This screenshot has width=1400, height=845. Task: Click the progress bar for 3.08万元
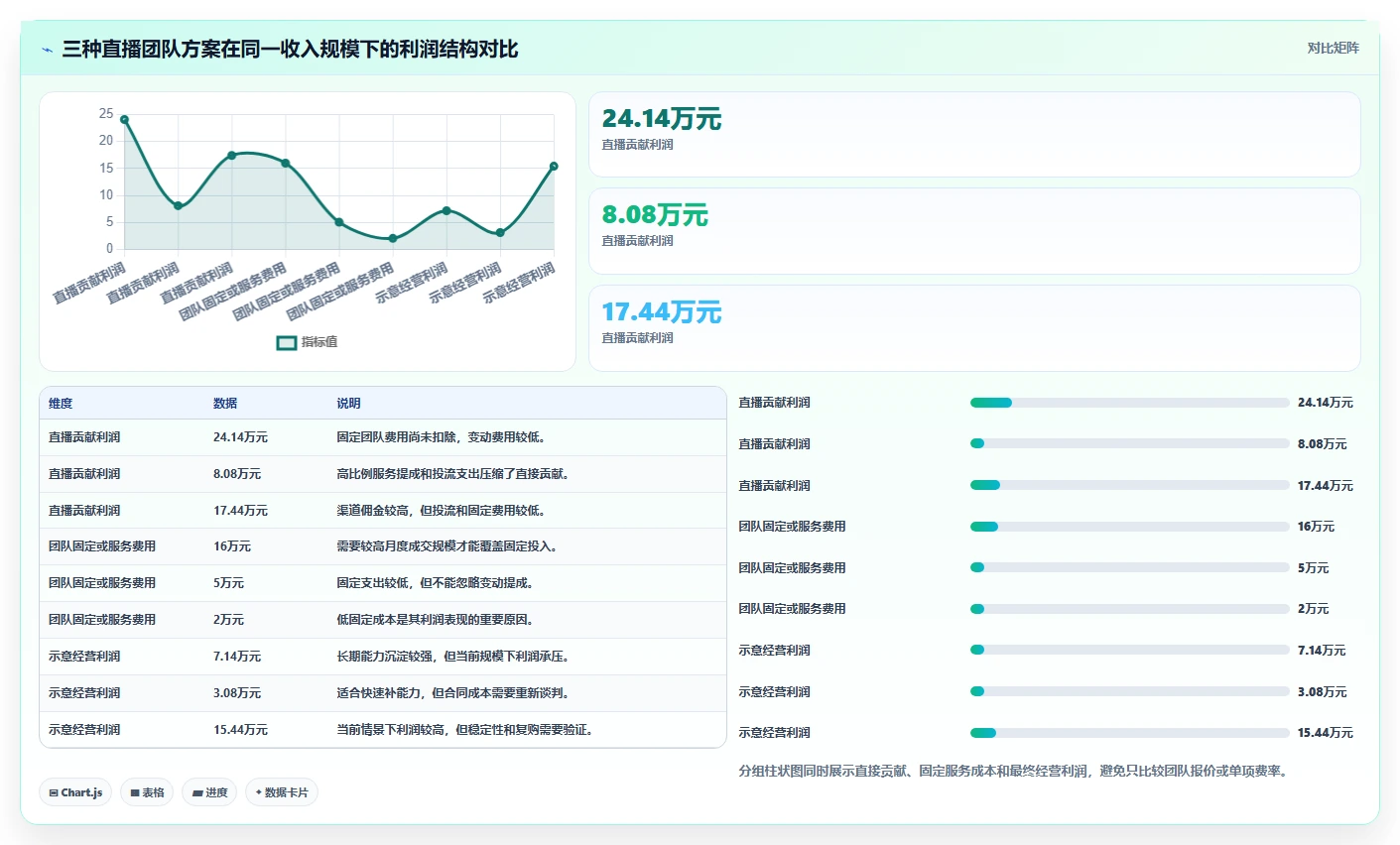[1129, 692]
